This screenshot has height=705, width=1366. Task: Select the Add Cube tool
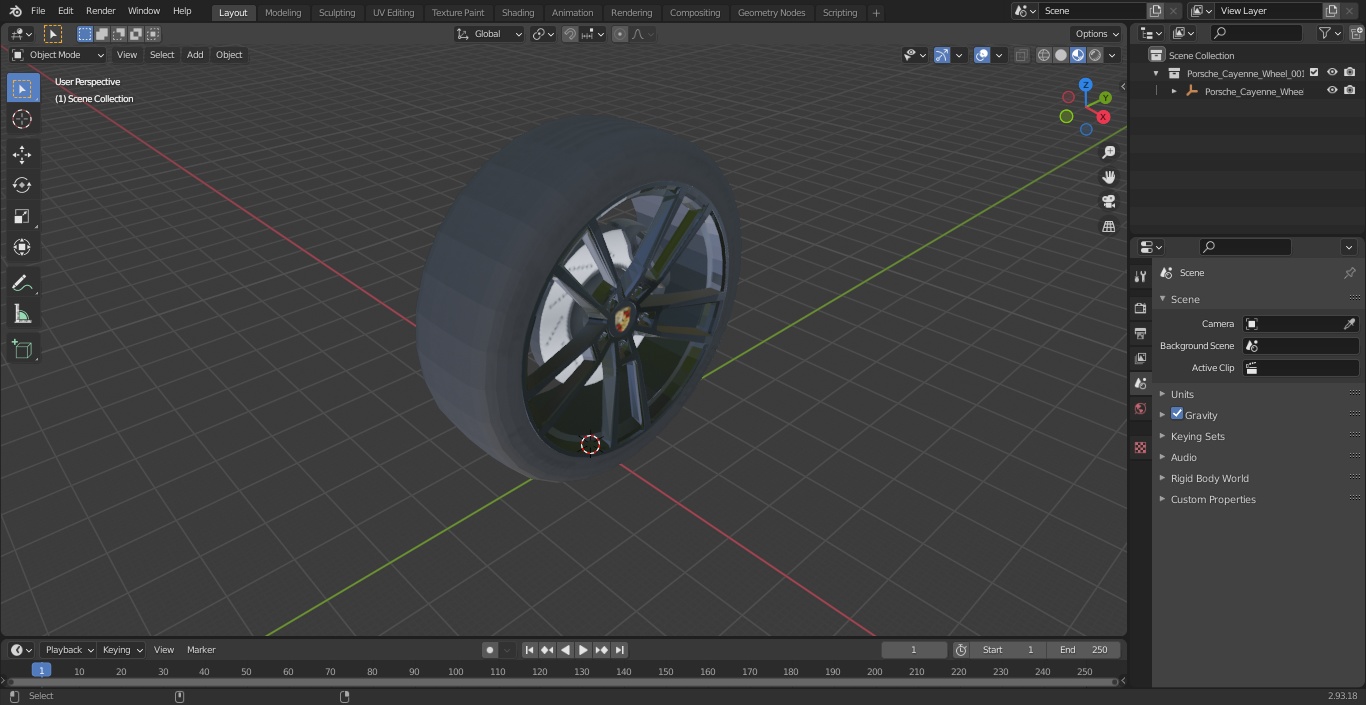tap(22, 350)
